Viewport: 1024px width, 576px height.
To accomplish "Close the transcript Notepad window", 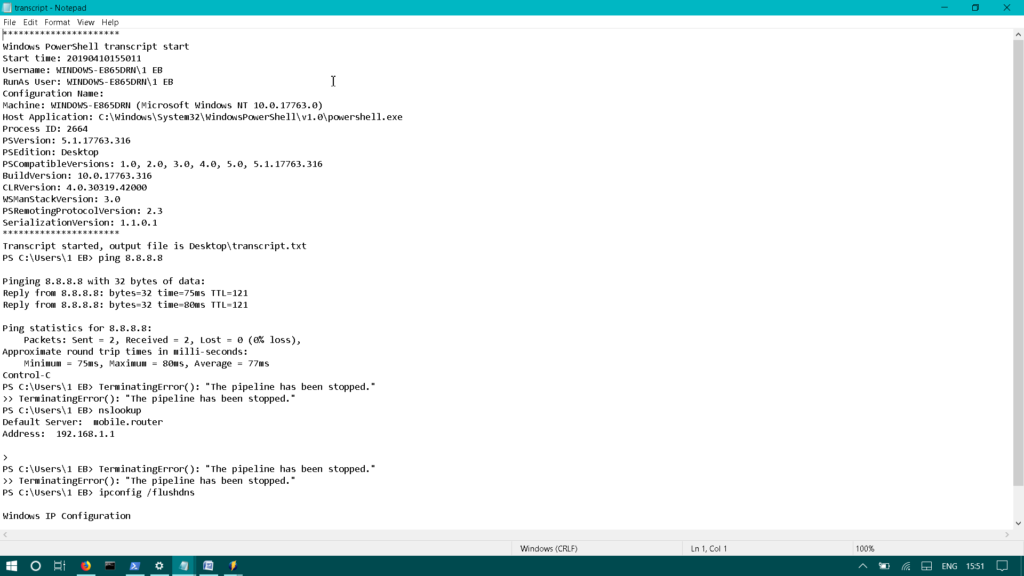I will point(1006,8).
